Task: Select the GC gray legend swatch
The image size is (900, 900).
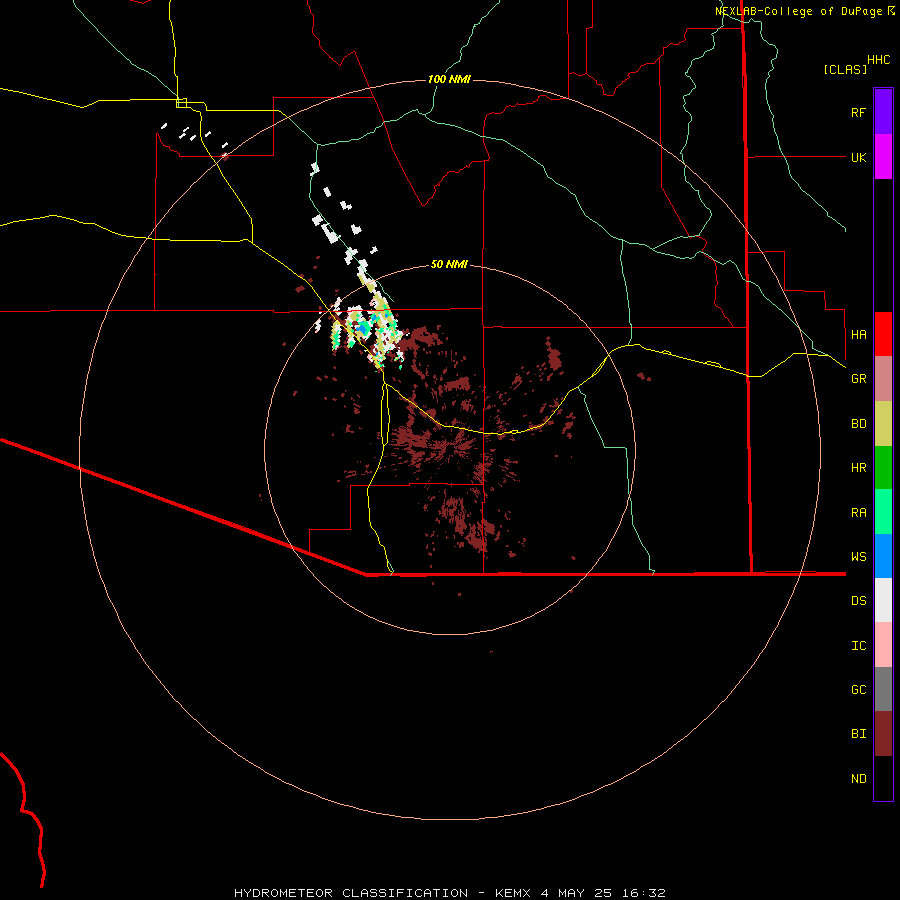Action: coord(883,689)
